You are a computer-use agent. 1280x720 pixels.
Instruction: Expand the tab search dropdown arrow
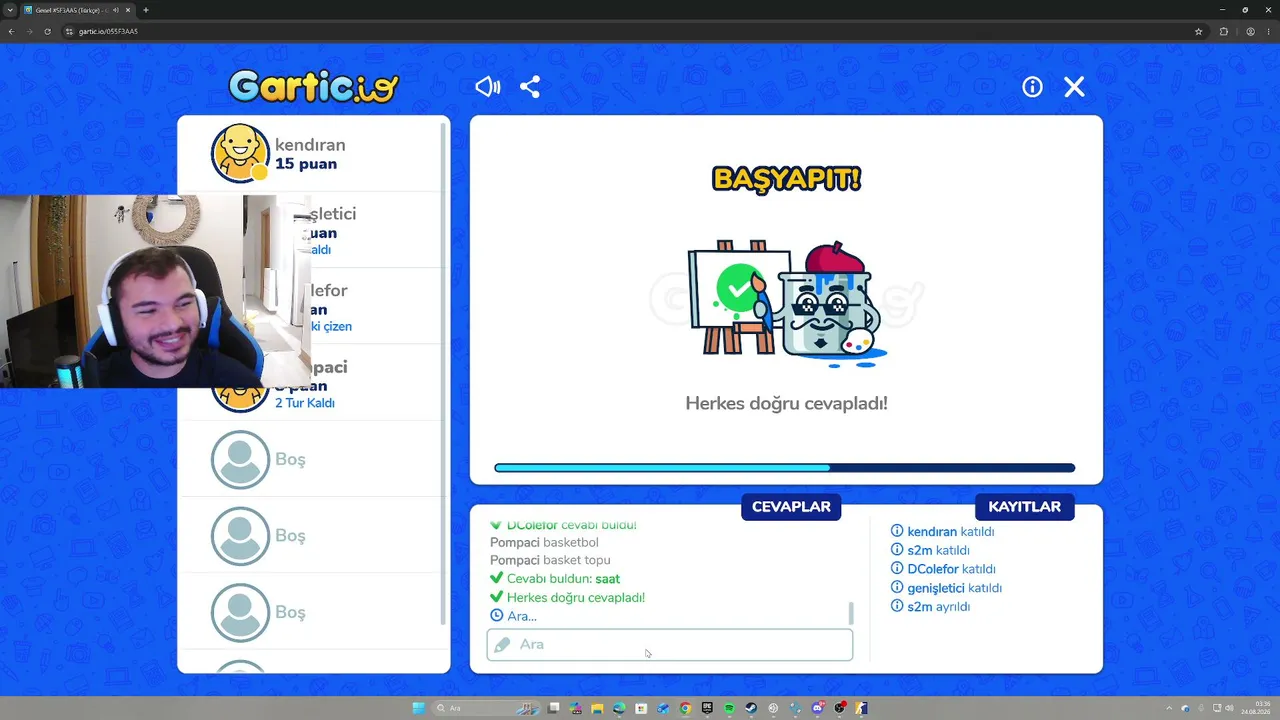point(10,10)
